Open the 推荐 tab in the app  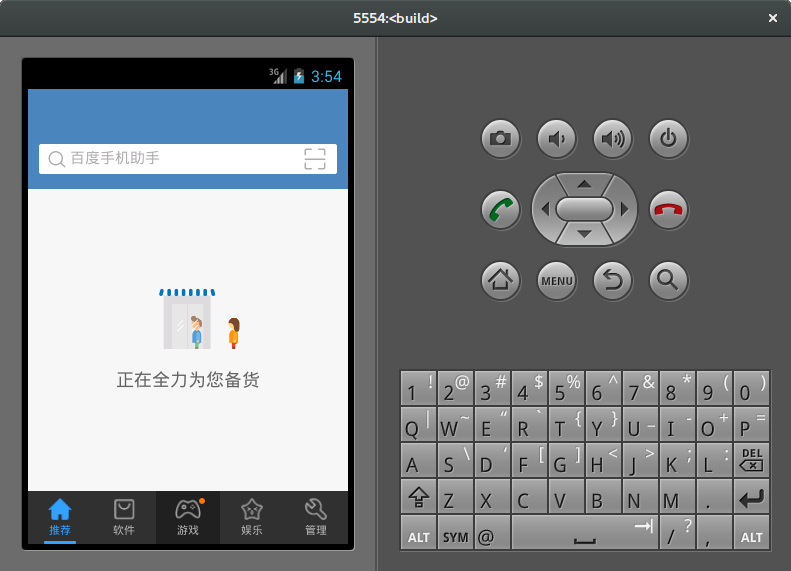60,518
